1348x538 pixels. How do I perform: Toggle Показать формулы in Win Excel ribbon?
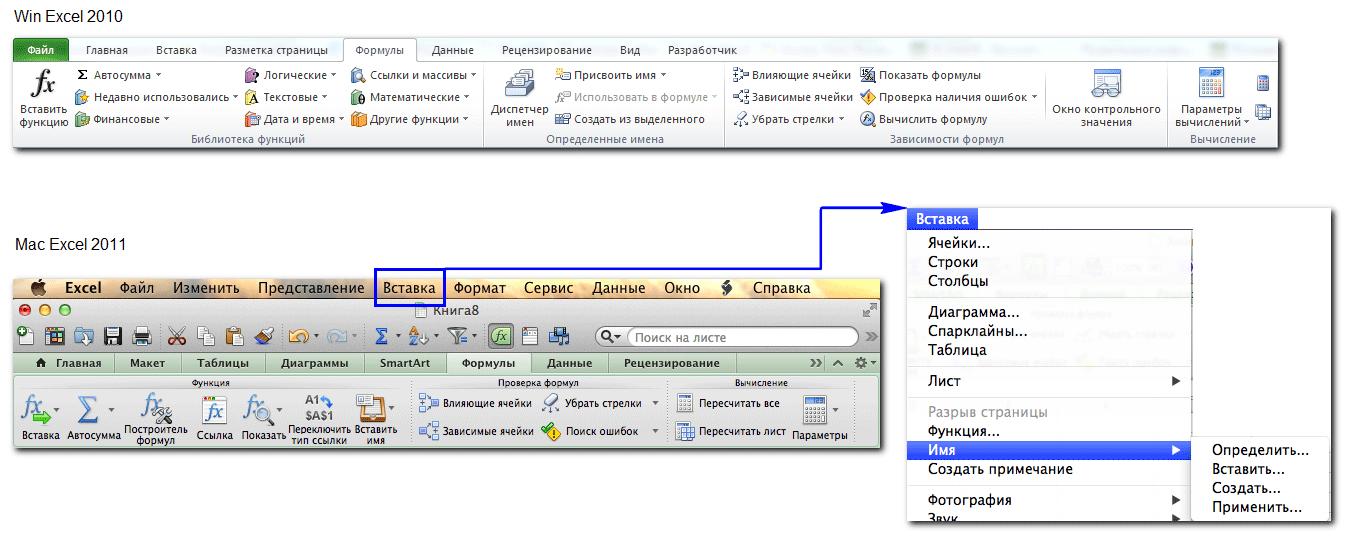click(921, 75)
